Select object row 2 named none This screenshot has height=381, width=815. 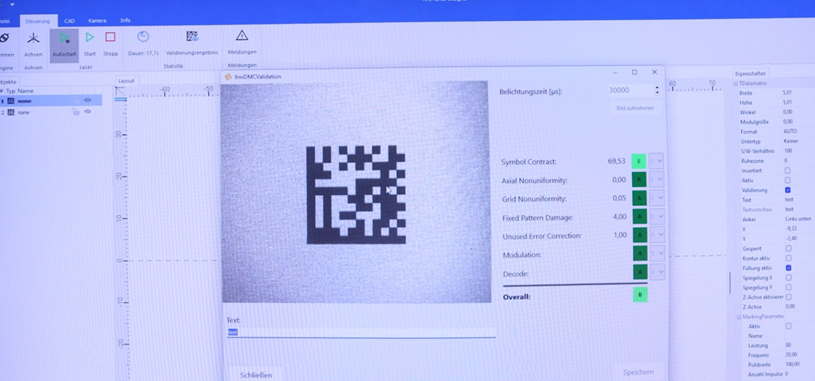pyautogui.click(x=51, y=112)
